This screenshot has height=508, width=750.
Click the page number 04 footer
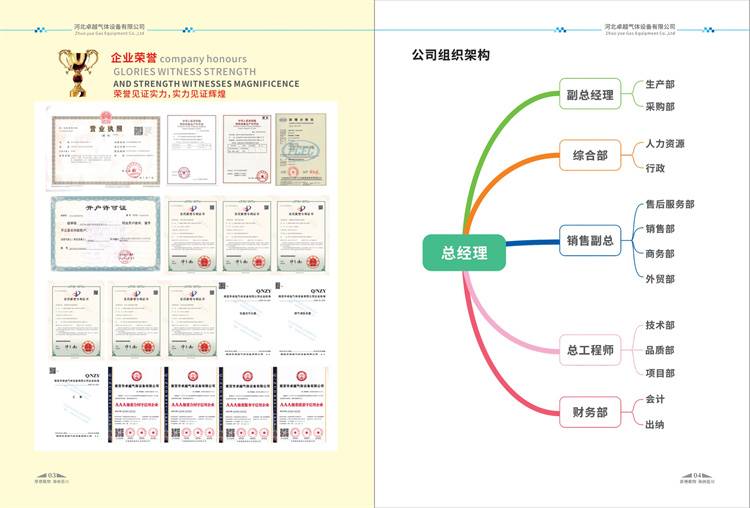coord(700,476)
